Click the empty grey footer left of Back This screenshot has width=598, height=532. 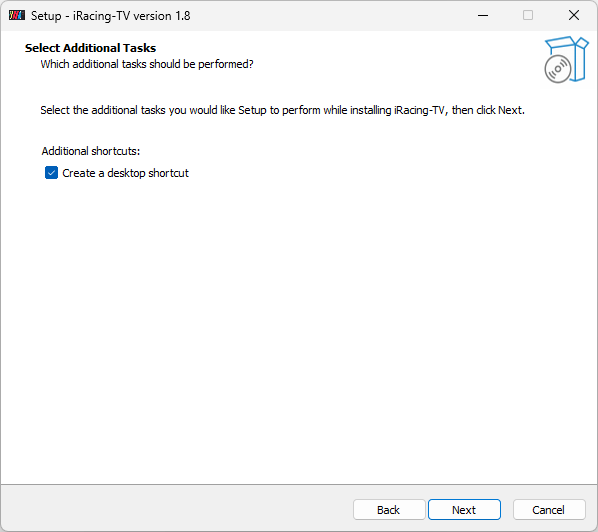[x=177, y=508]
